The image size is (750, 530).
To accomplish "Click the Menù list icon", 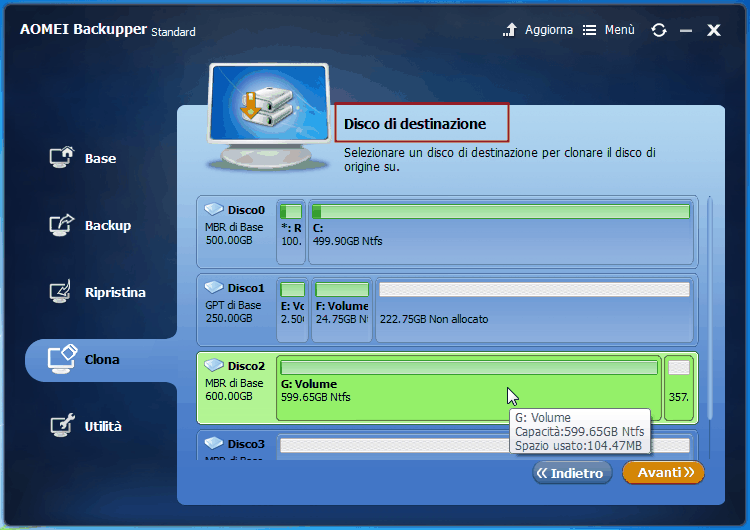I will tap(589, 30).
